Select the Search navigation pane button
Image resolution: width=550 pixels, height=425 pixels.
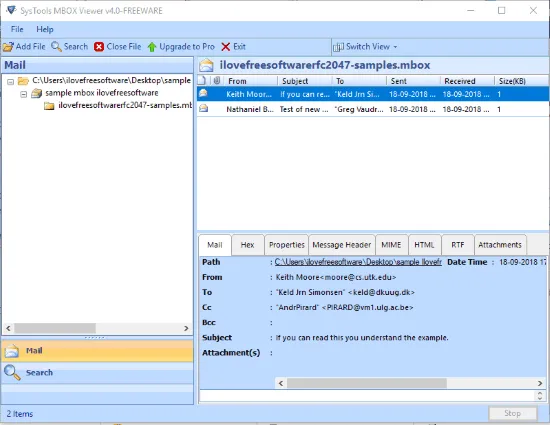[x=97, y=372]
